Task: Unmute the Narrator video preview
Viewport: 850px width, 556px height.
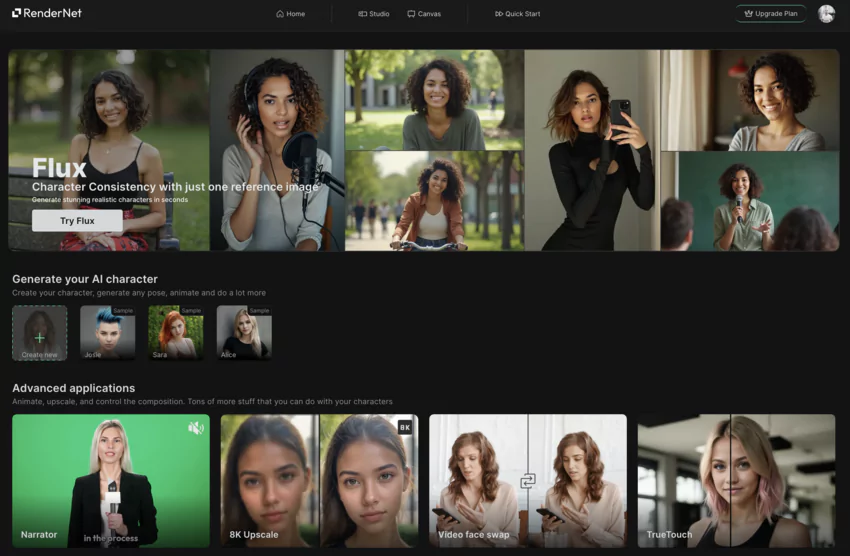Action: (195, 428)
